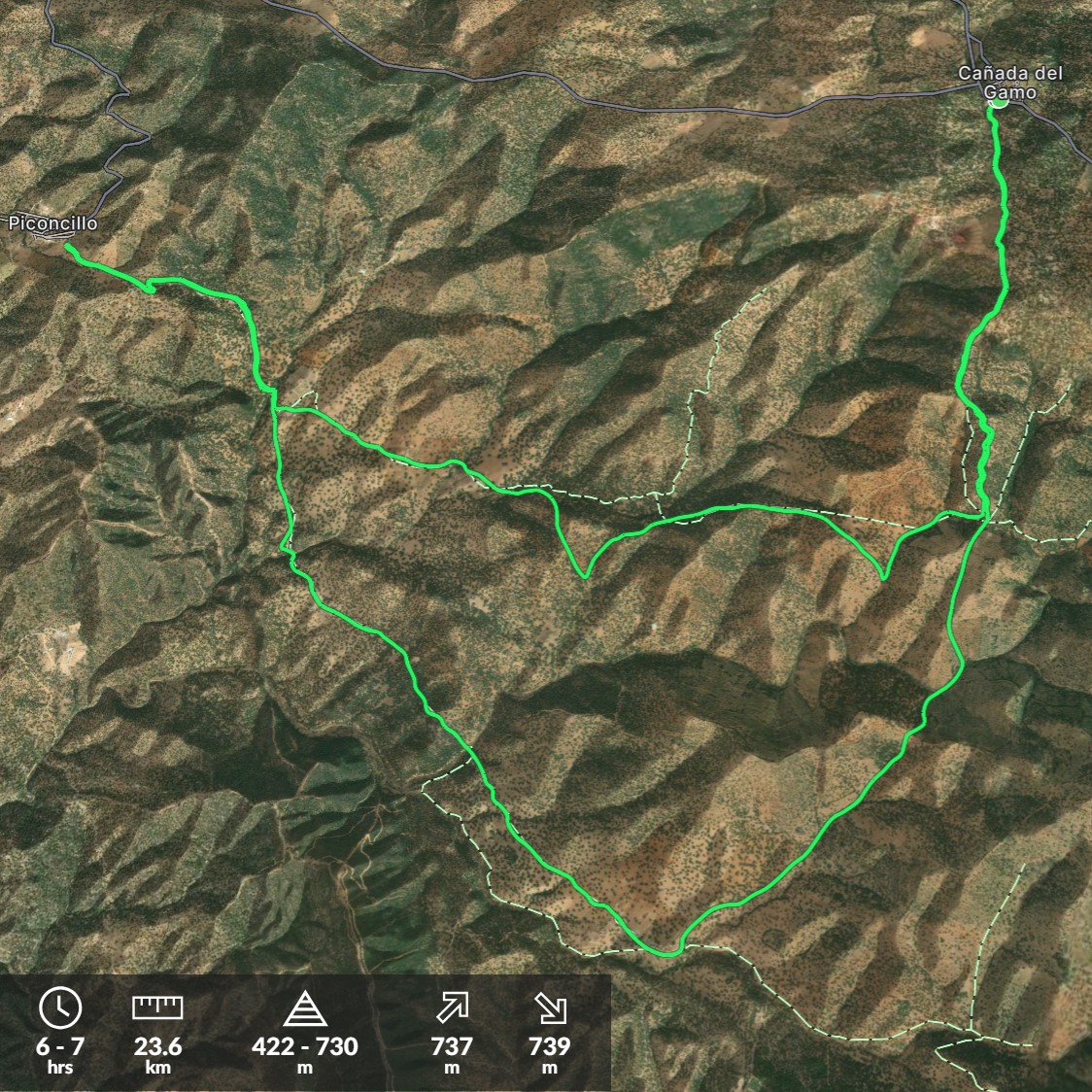Click the 23.6 km distance value

point(157,1053)
